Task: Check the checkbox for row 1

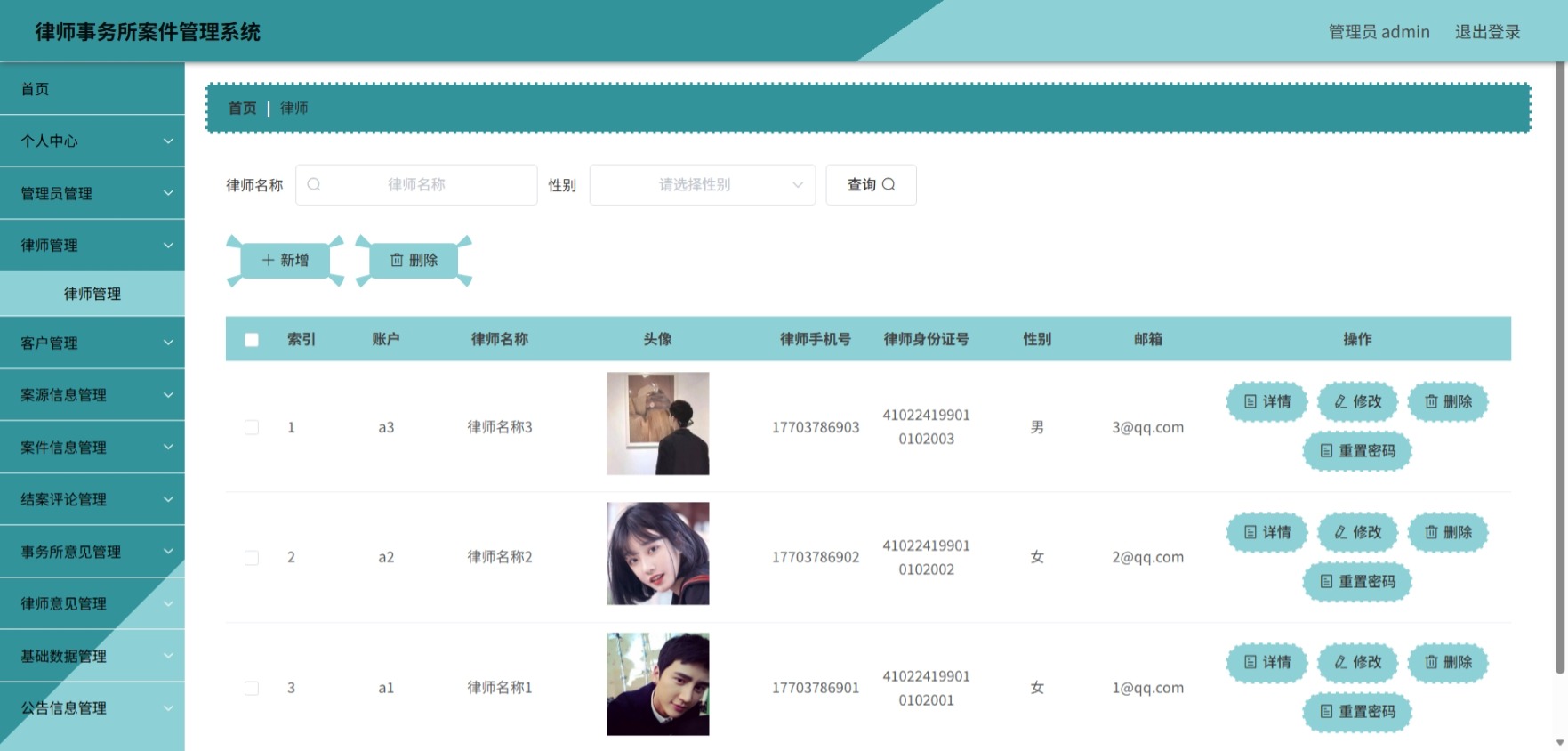Action: pyautogui.click(x=252, y=428)
